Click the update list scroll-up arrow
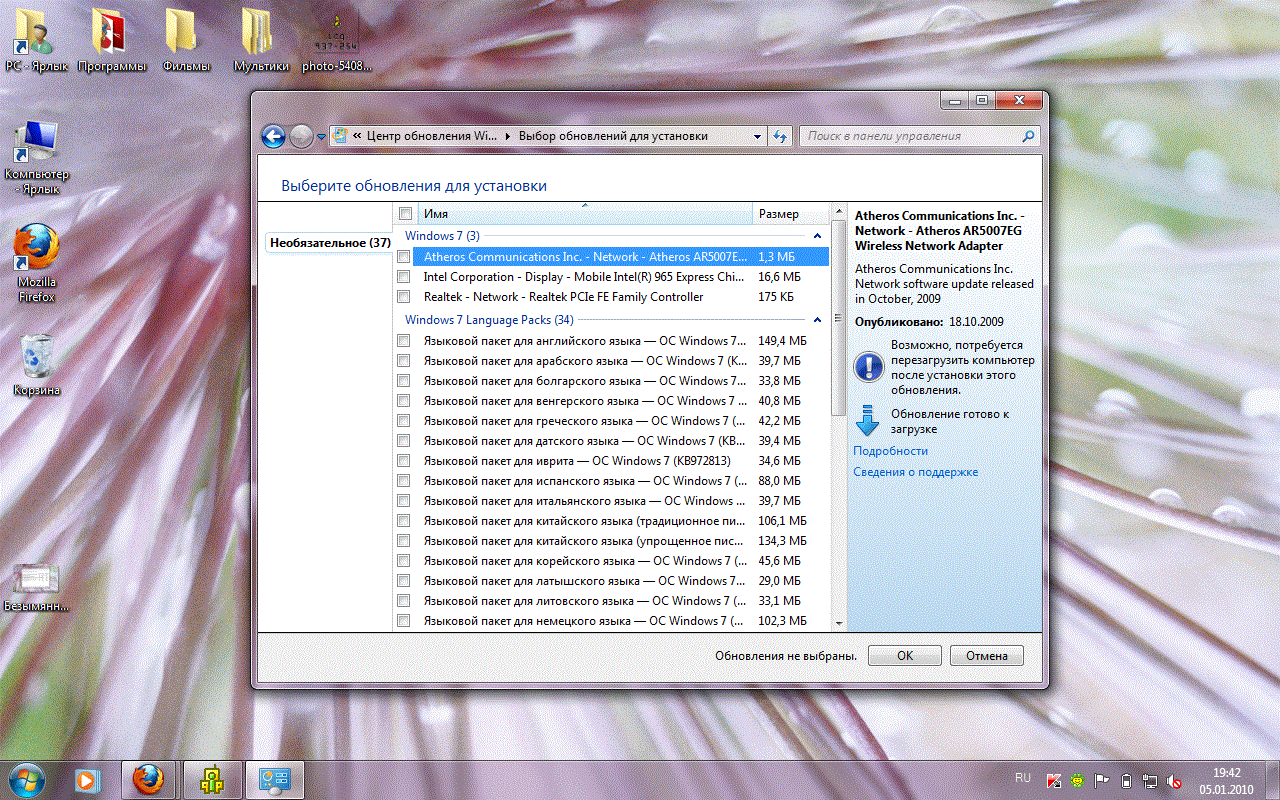 tap(838, 212)
